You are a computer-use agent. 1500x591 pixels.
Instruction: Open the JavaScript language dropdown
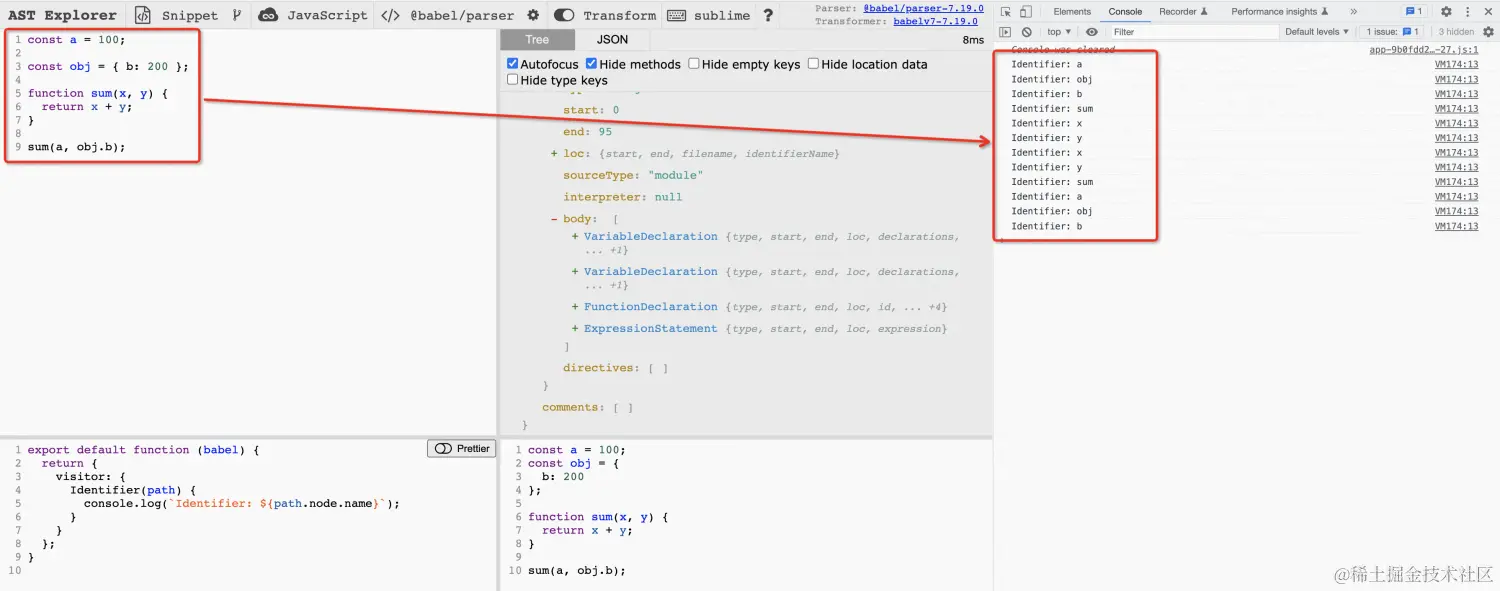[328, 15]
